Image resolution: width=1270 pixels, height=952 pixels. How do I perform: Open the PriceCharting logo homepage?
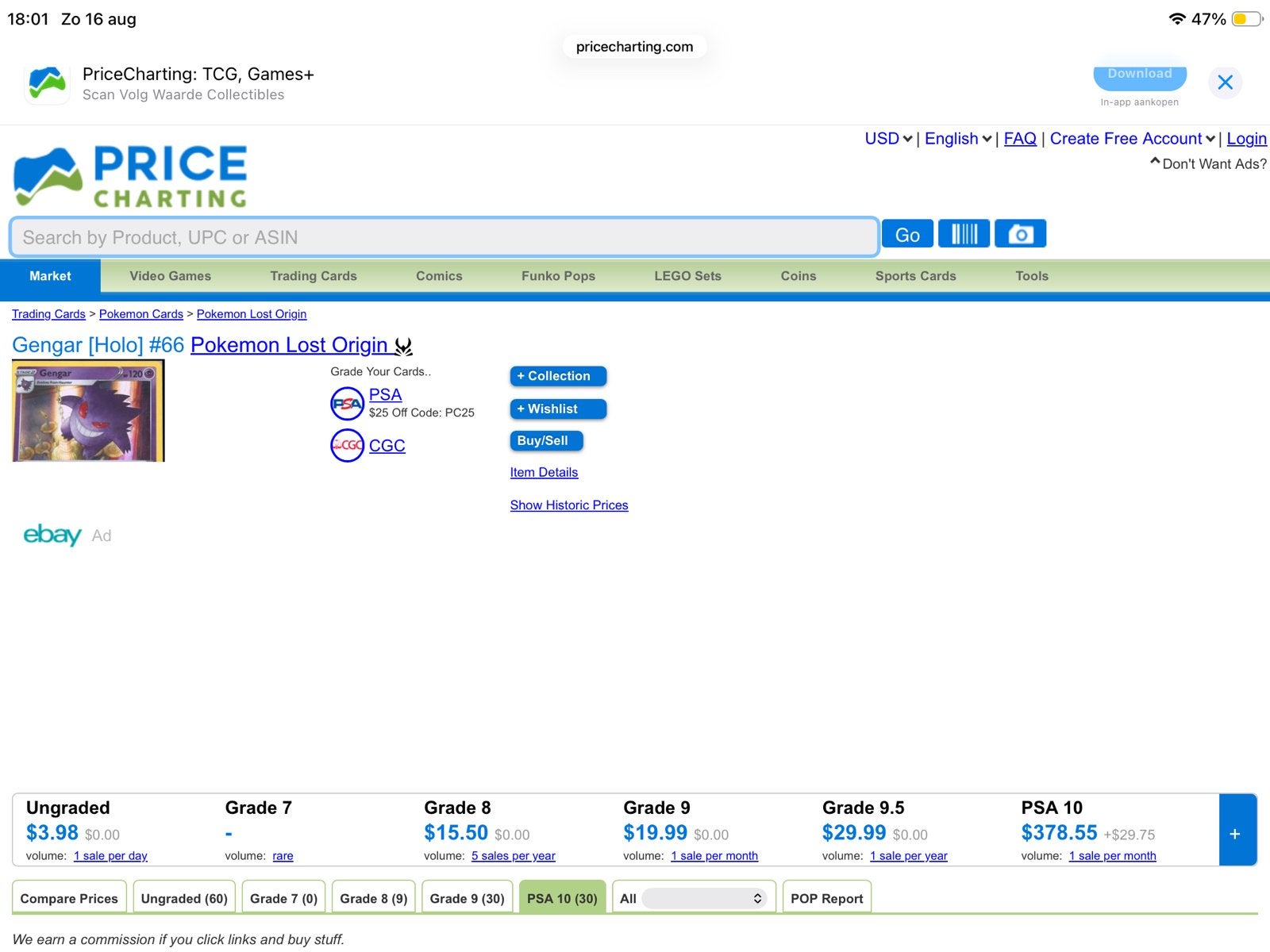pyautogui.click(x=130, y=176)
